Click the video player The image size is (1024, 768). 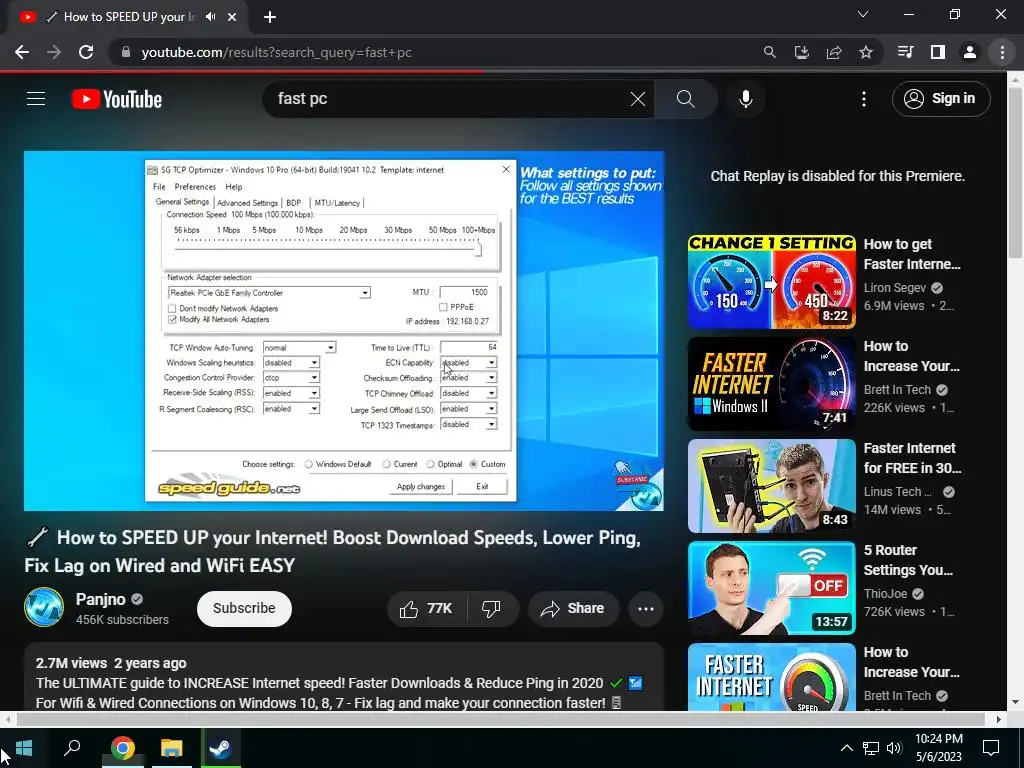[344, 330]
